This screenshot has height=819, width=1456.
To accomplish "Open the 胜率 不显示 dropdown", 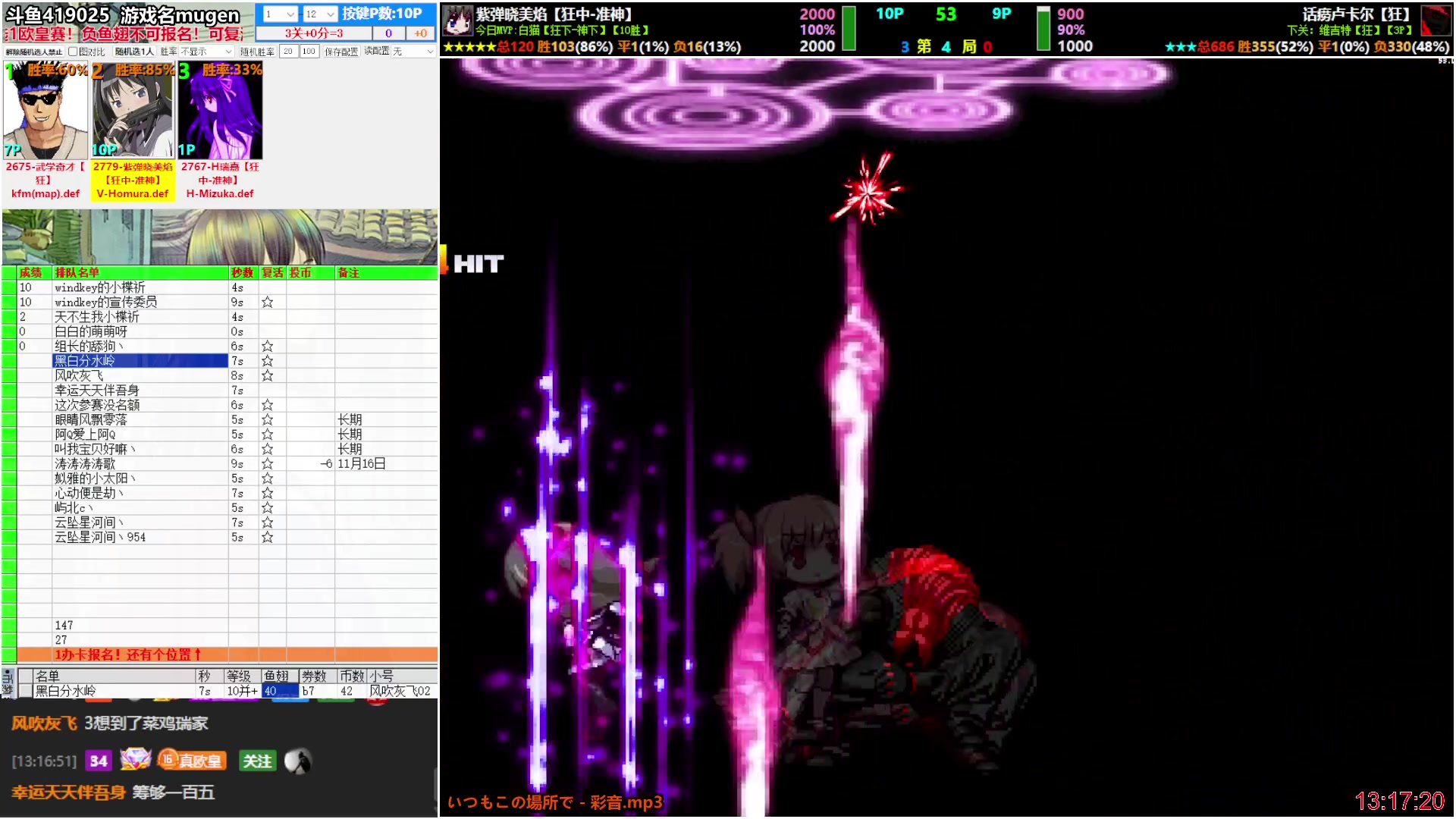I will tap(206, 52).
